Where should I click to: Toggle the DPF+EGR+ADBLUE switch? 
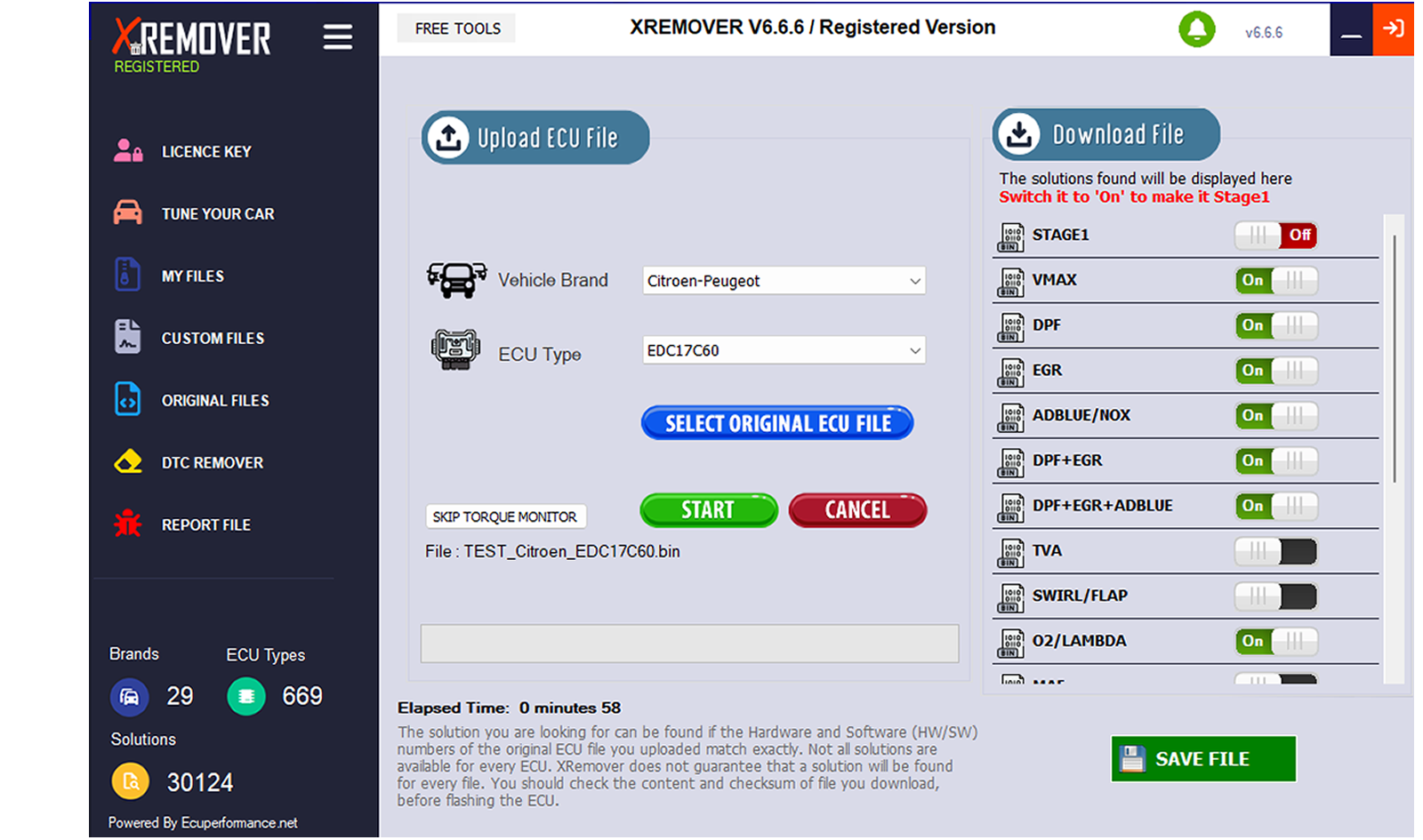click(x=1275, y=507)
